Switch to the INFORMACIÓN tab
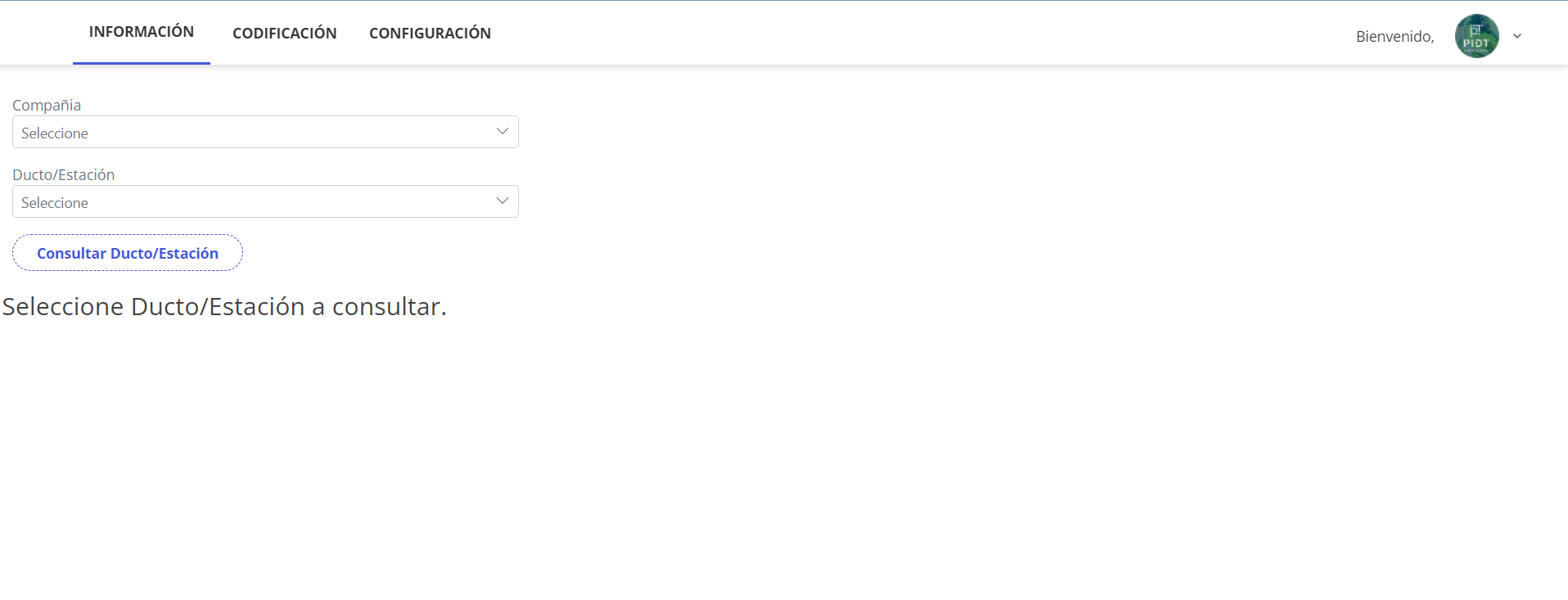Screen dimensions: 1568x600 point(142,32)
